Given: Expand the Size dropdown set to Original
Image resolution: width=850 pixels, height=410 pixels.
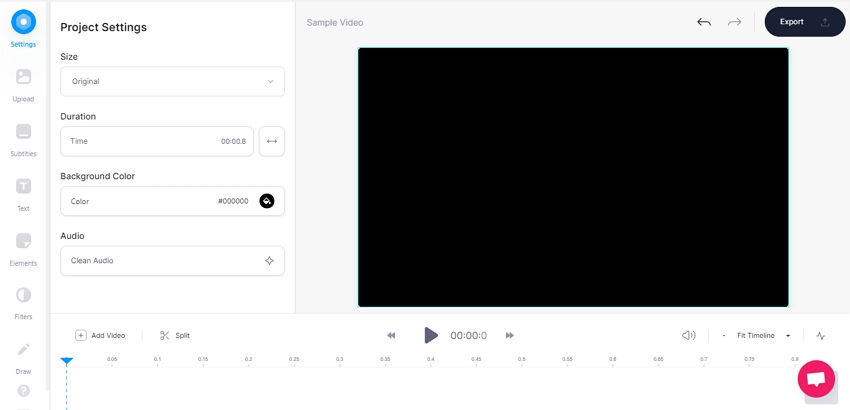Looking at the screenshot, I should [172, 81].
